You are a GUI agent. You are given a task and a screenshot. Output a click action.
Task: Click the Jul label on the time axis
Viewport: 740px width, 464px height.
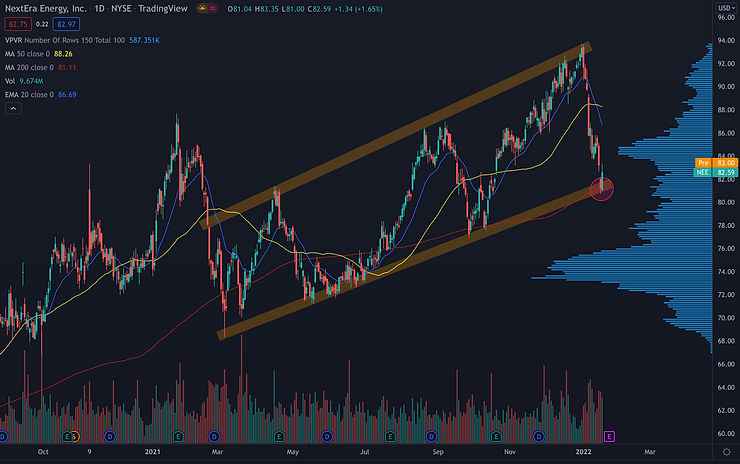tap(364, 452)
